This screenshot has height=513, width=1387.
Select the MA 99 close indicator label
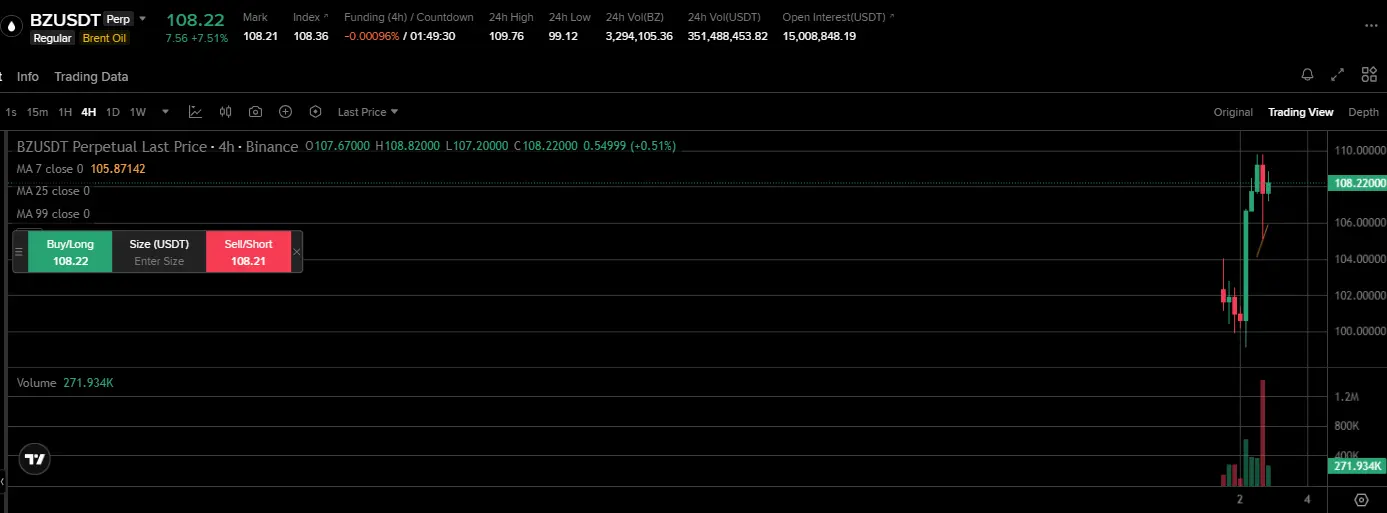[x=53, y=214]
